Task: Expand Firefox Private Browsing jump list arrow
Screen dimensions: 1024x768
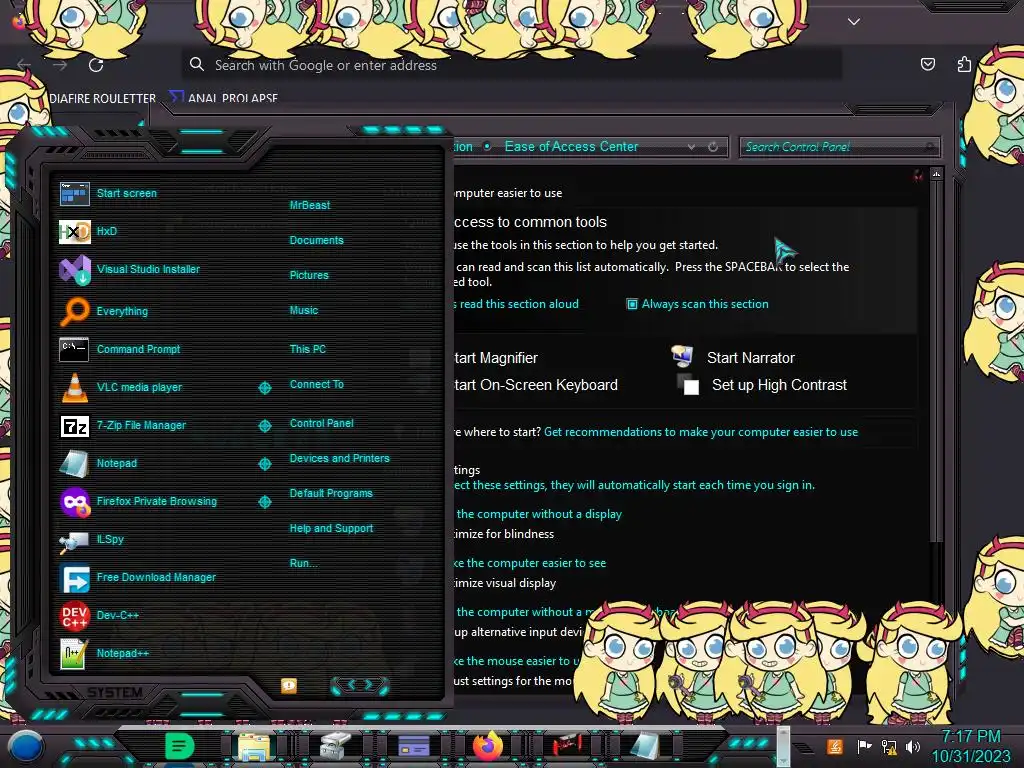Action: [x=264, y=502]
